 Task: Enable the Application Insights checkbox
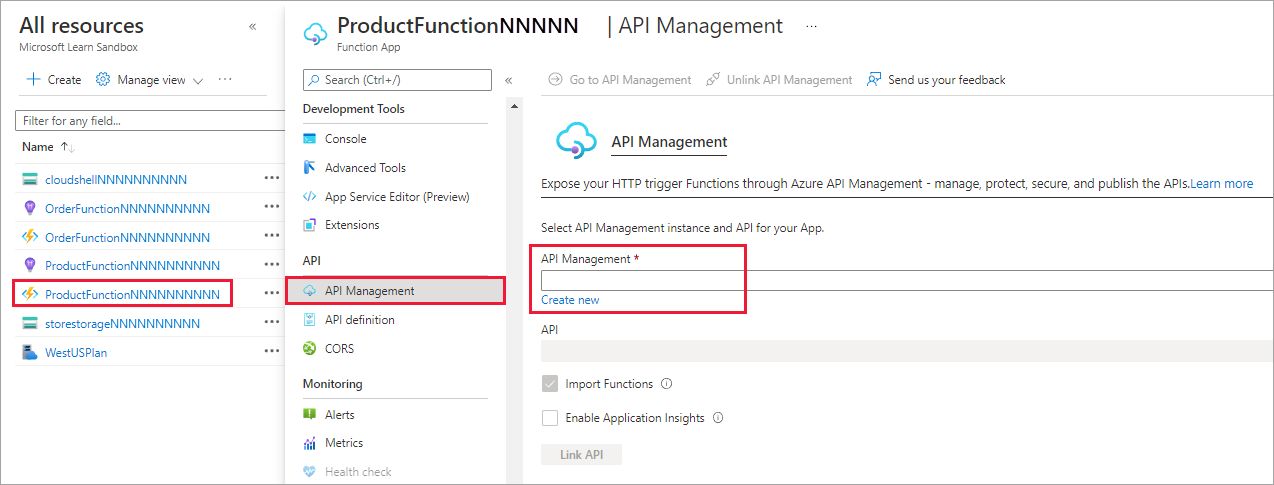pos(550,418)
